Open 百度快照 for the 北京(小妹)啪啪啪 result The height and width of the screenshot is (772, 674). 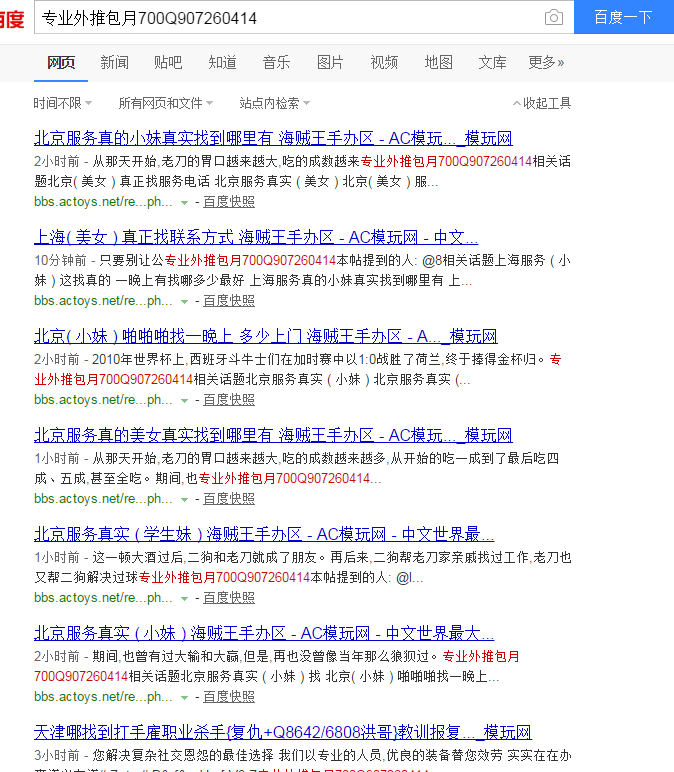click(229, 400)
